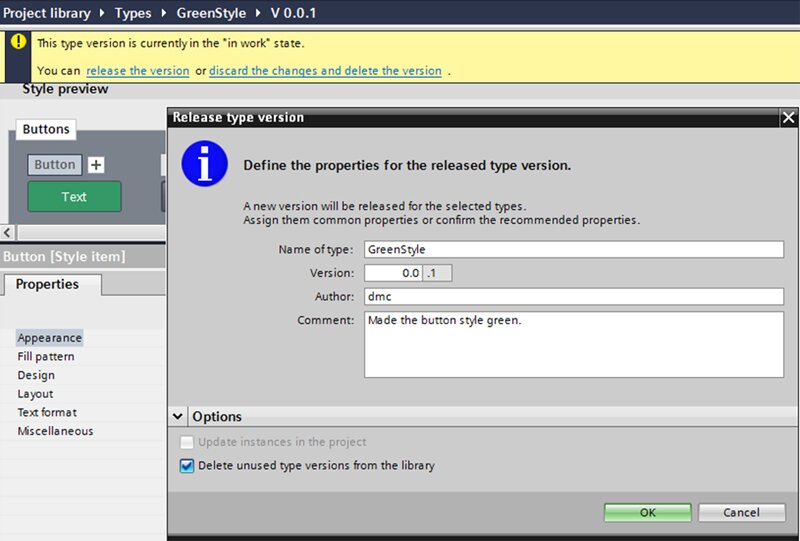Select Layout in the properties list

coord(35,394)
